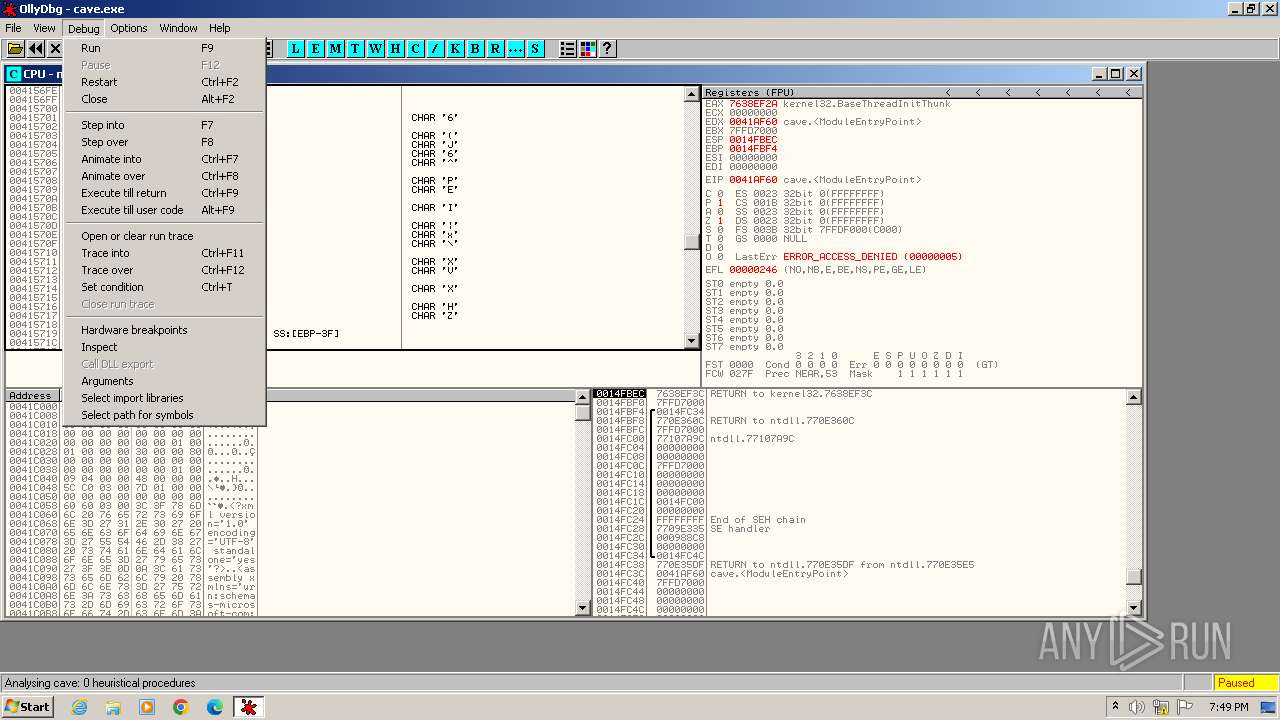
Task: Show Threads window (T button)
Action: coord(356,48)
